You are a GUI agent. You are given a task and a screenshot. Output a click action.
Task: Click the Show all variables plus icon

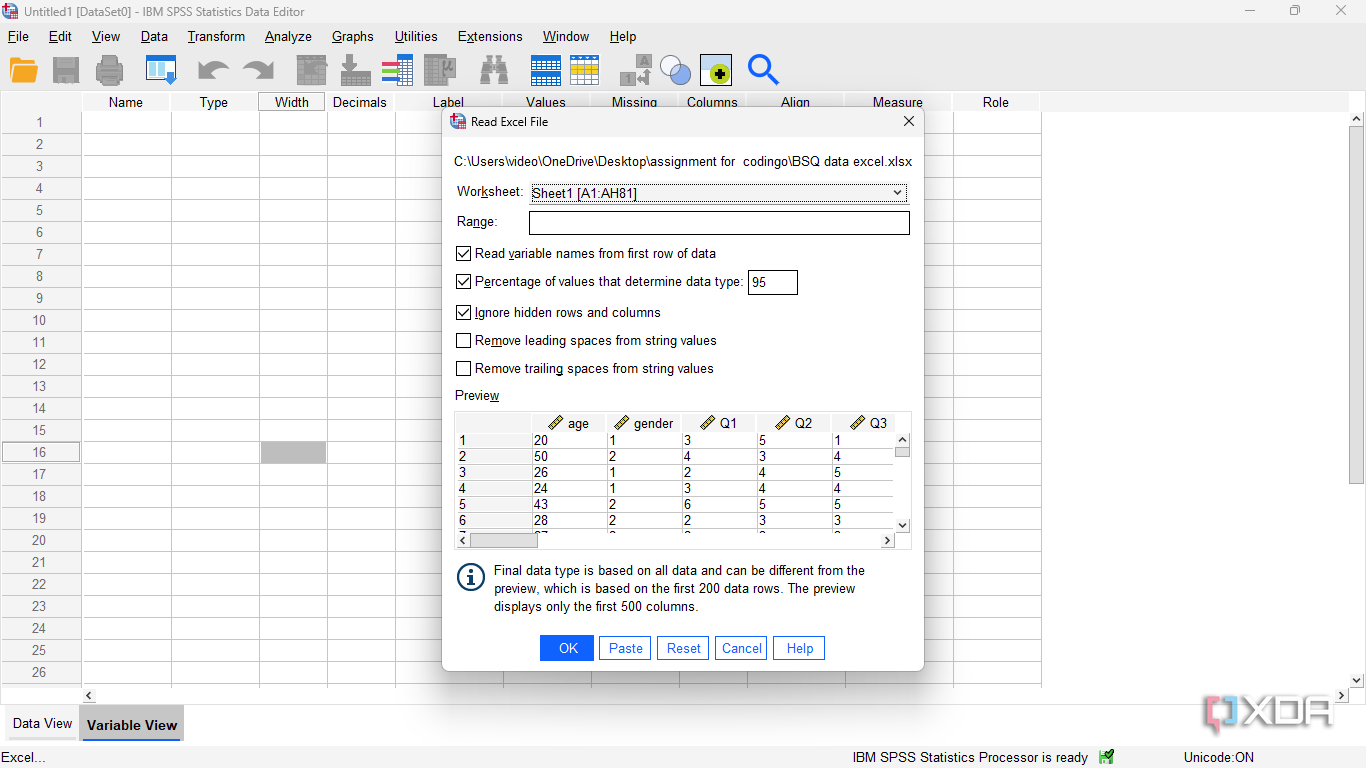(x=716, y=70)
